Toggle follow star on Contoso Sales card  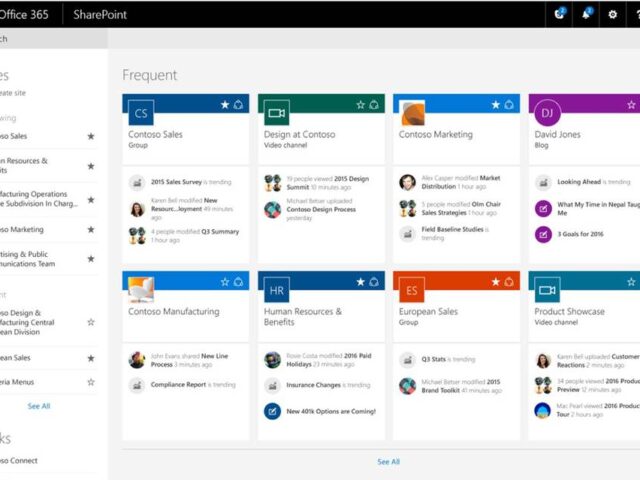coord(225,105)
